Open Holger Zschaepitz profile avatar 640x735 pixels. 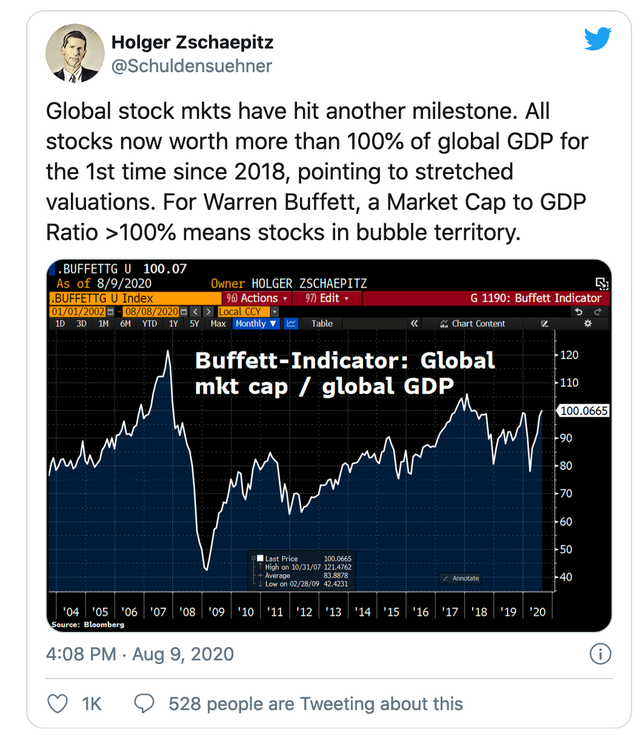click(75, 53)
